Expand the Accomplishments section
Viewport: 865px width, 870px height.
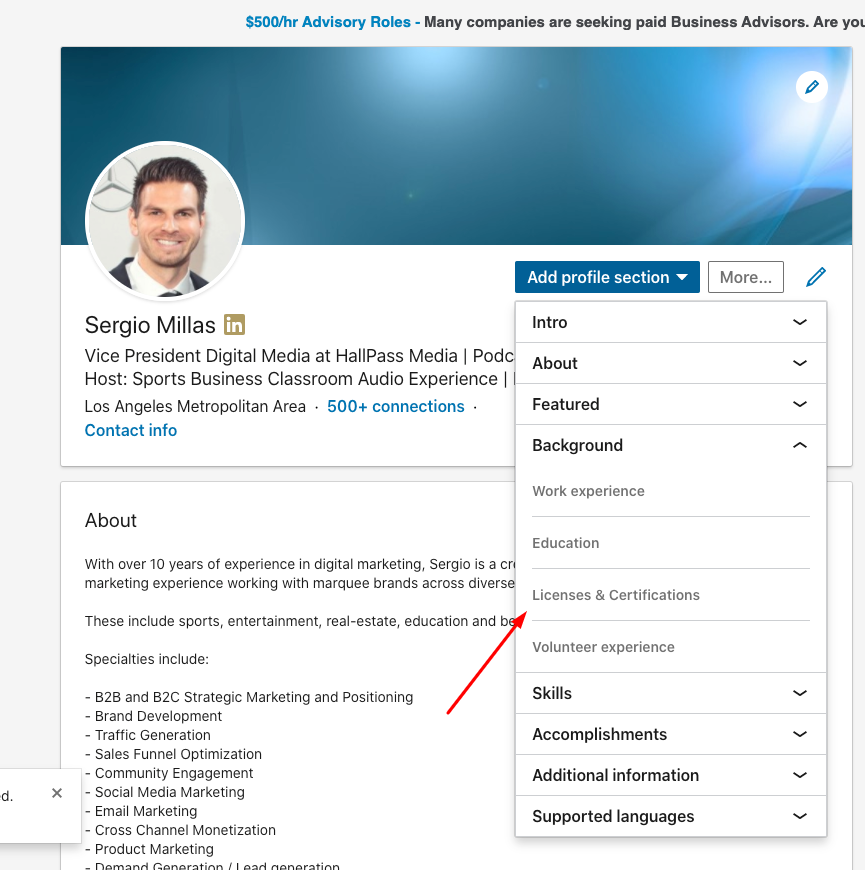(670, 734)
